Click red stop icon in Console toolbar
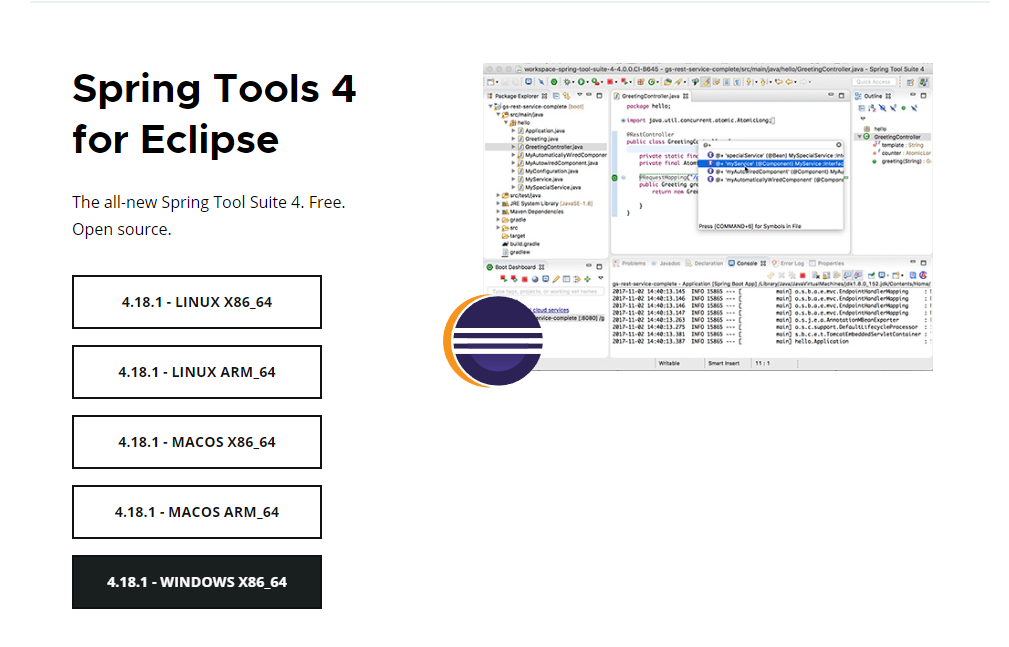Viewport: 1009px width, 647px height. [802, 276]
